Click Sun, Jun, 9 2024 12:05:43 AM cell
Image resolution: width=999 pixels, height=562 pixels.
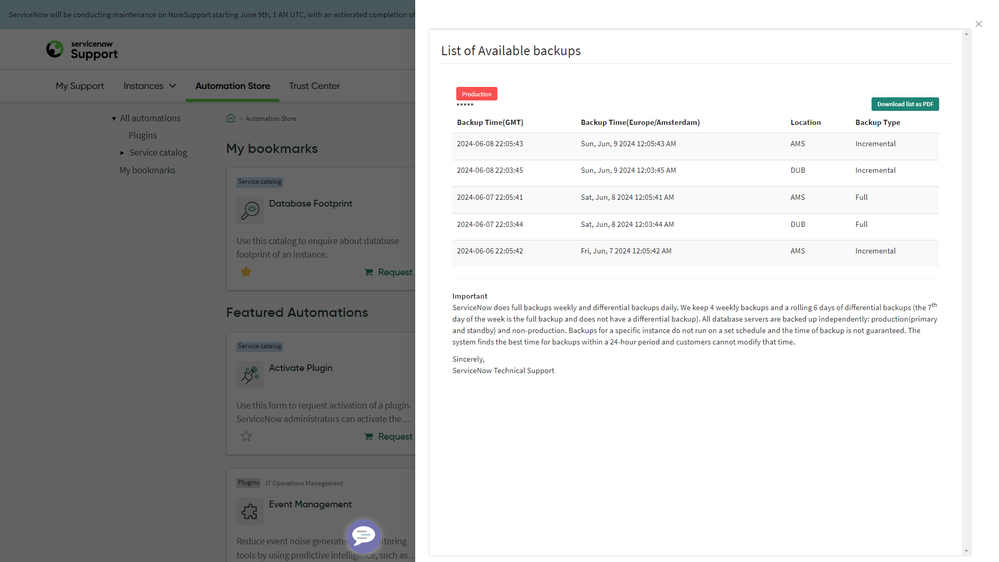tap(628, 144)
